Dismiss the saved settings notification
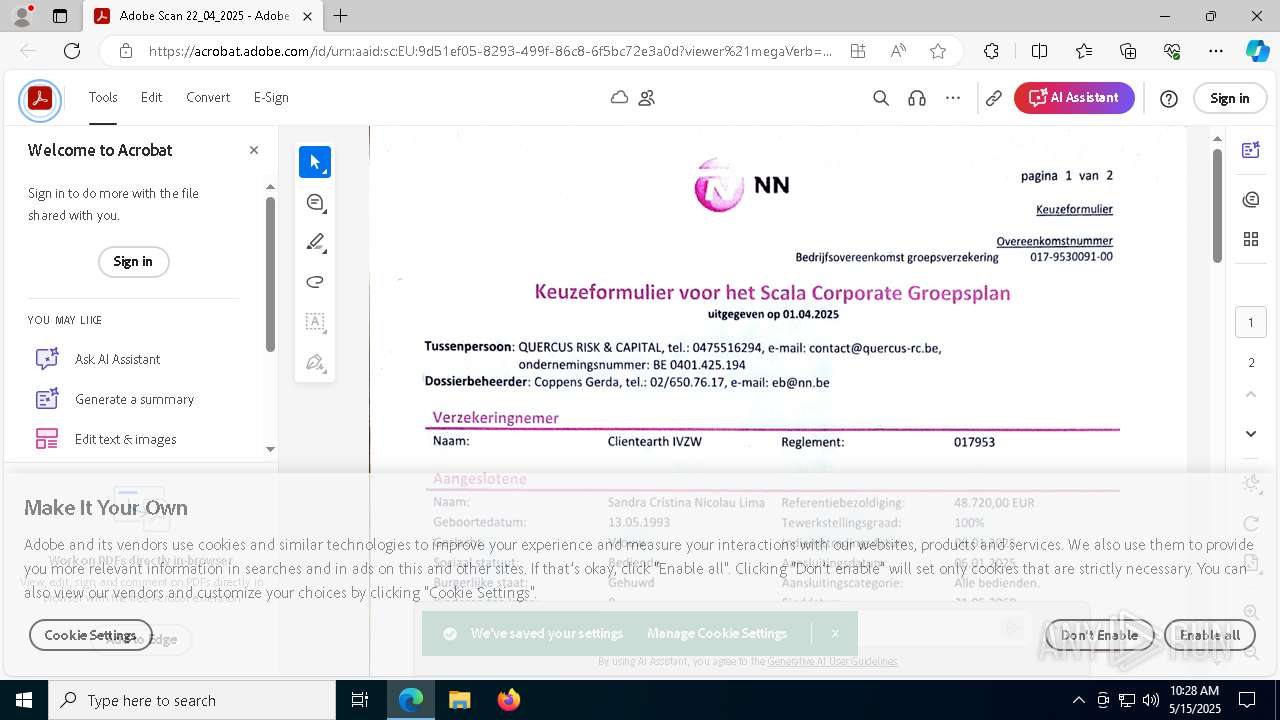 pos(835,633)
